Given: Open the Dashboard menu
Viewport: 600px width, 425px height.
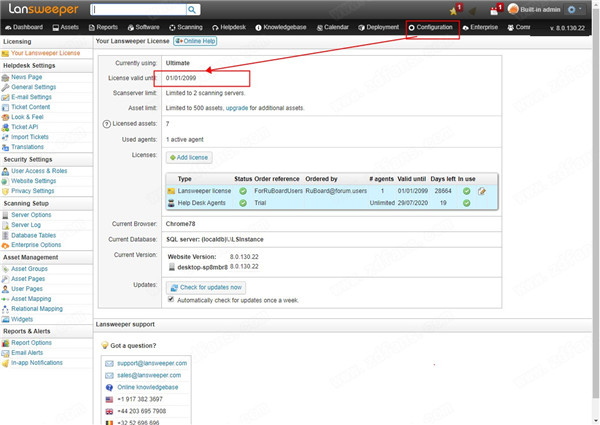Looking at the screenshot, I should pos(24,27).
